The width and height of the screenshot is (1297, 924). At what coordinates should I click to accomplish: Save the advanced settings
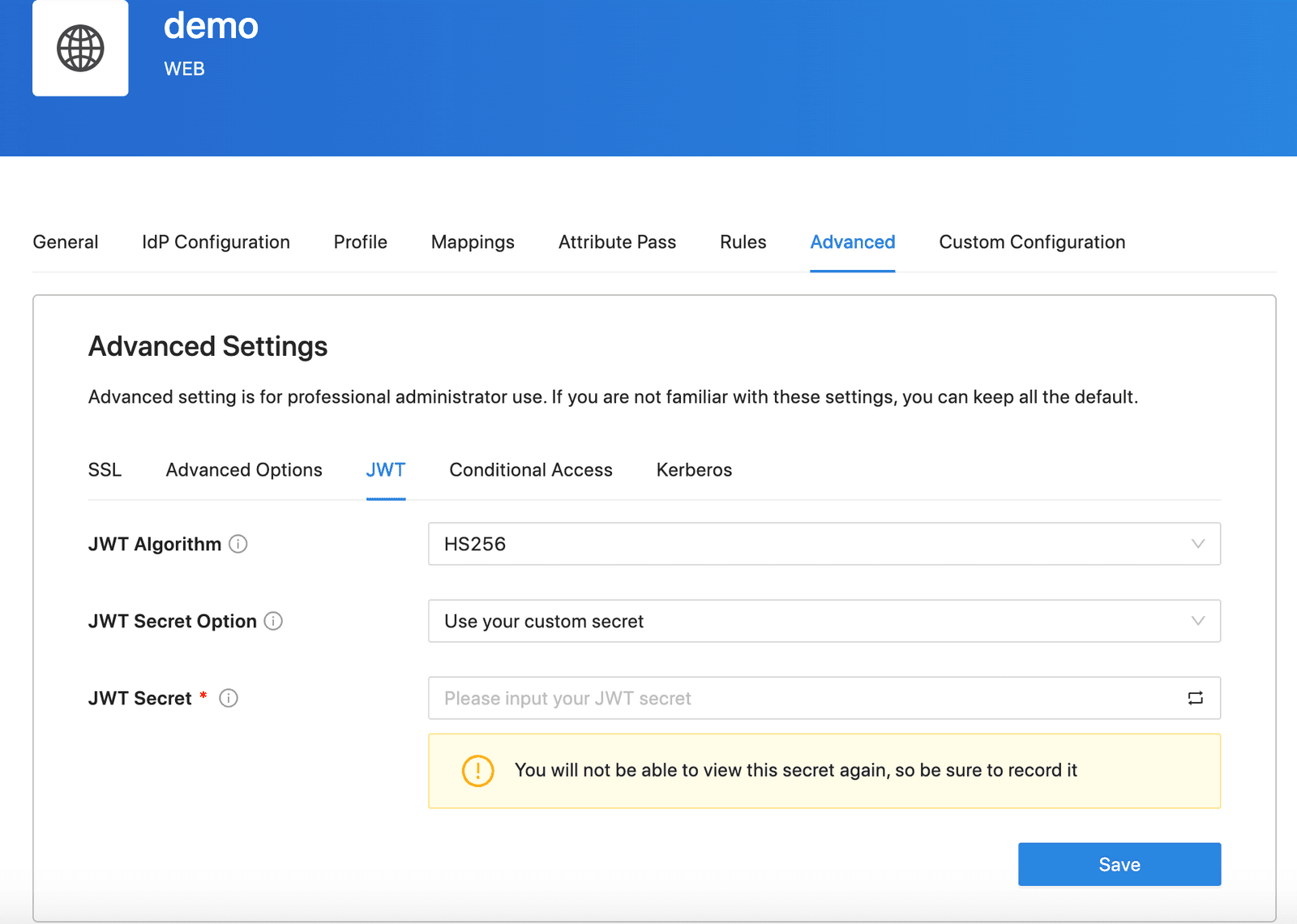click(1119, 864)
